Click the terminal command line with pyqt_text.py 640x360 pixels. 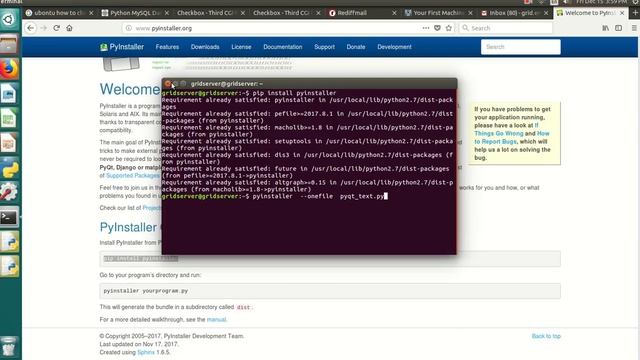pos(275,196)
